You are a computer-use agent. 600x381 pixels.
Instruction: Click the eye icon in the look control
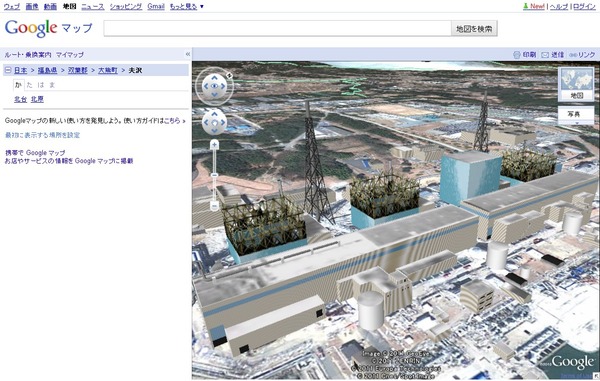pos(214,86)
